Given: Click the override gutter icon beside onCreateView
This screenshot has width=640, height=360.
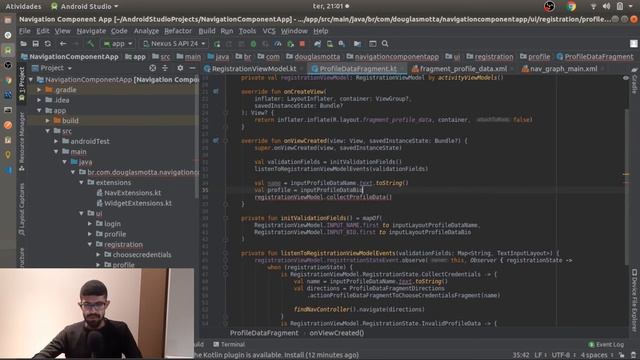Looking at the screenshot, I should 216,92.
